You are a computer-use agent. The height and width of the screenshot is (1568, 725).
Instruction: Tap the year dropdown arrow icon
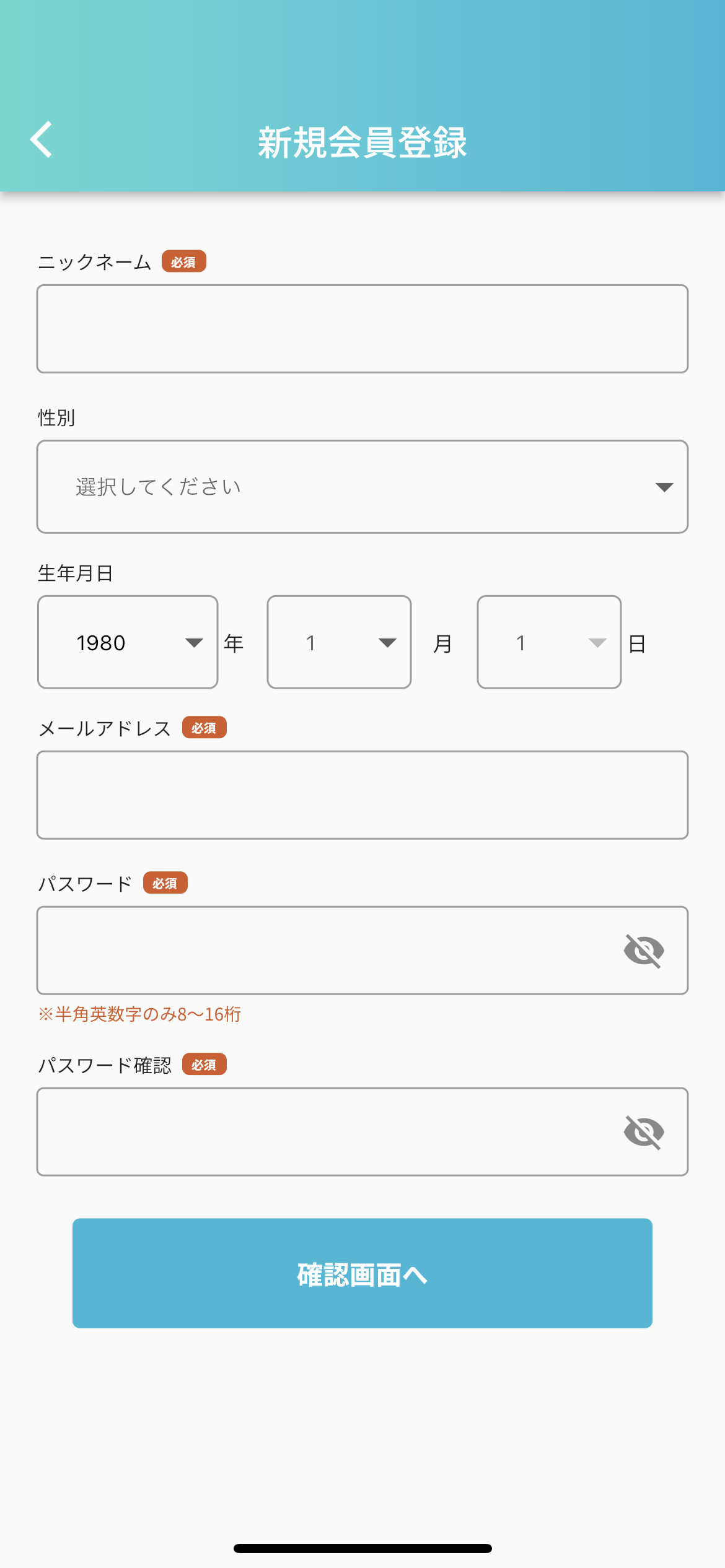pos(194,643)
